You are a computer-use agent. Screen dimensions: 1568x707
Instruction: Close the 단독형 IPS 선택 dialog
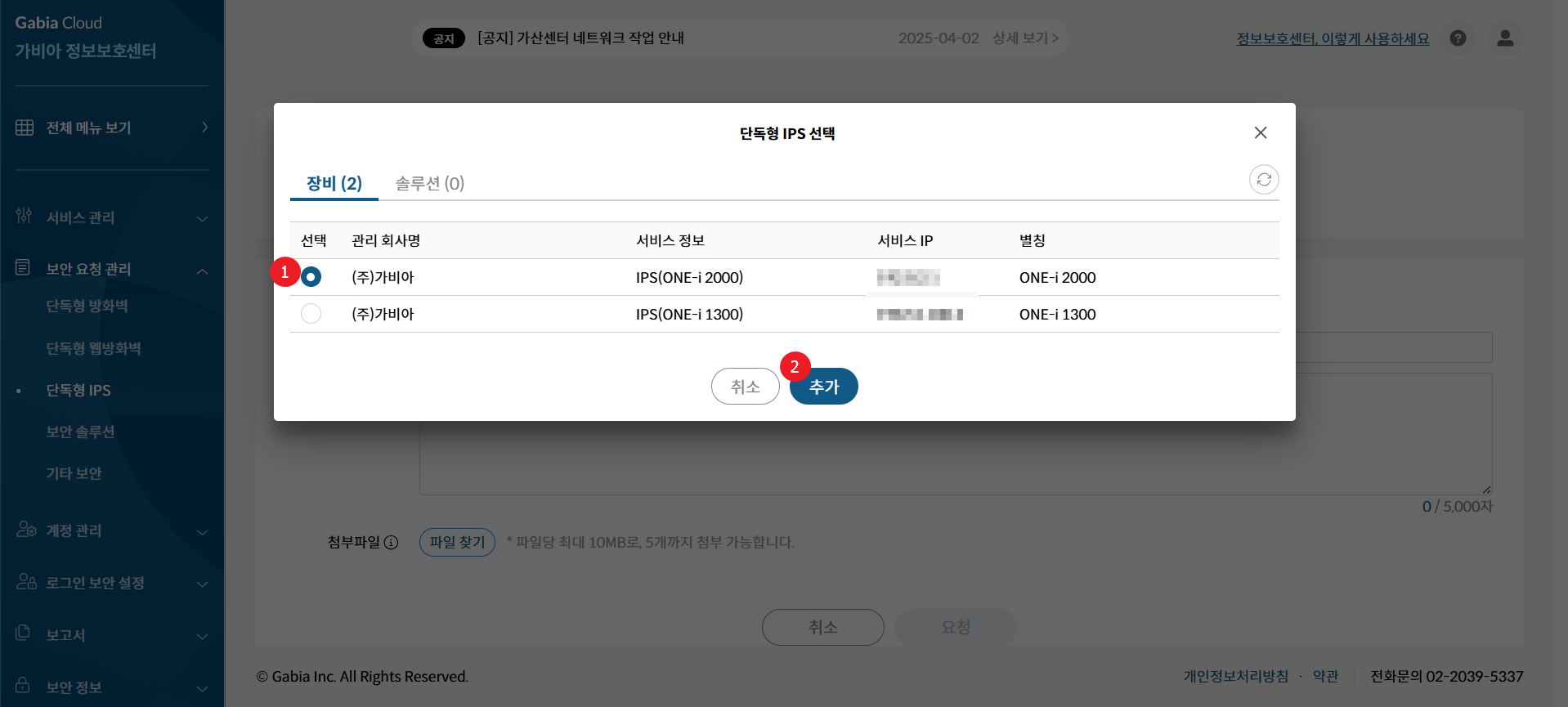[1261, 132]
